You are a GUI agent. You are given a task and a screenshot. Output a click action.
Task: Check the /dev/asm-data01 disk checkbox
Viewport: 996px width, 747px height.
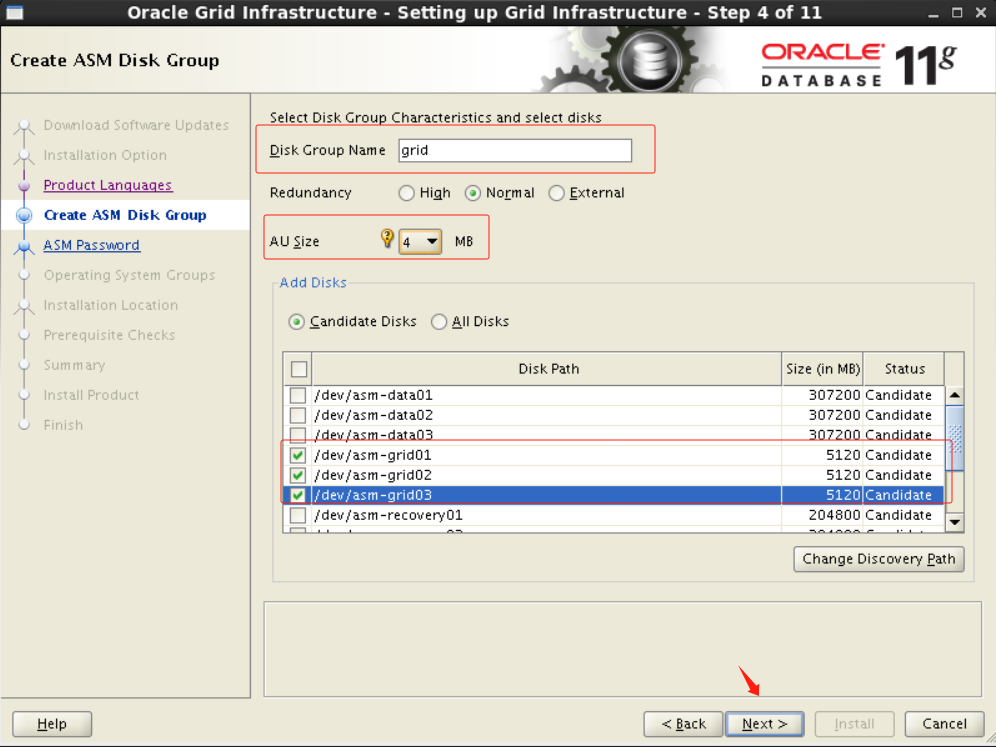coord(299,395)
